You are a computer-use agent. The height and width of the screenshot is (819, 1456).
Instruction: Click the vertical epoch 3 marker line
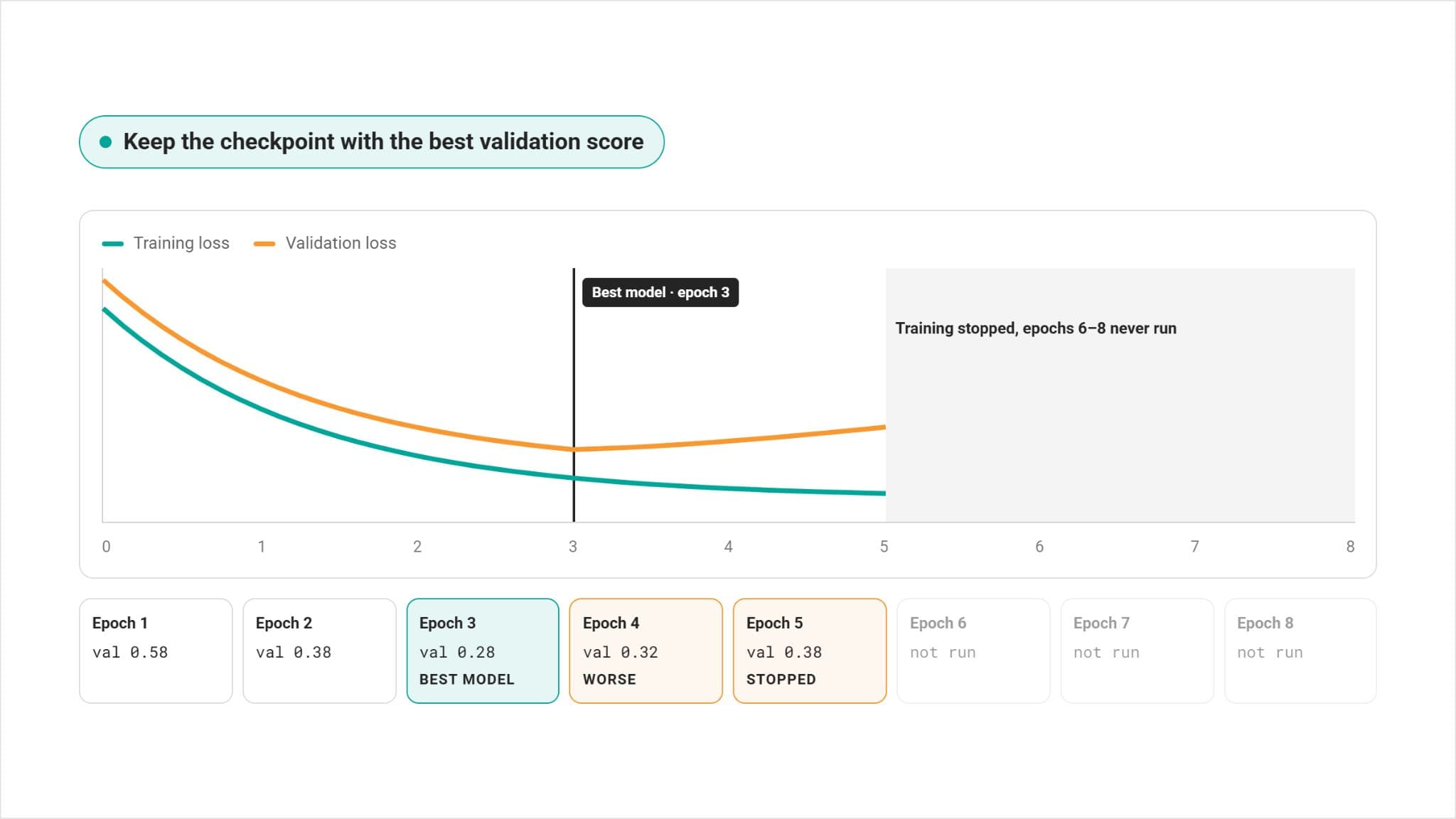tap(574, 395)
